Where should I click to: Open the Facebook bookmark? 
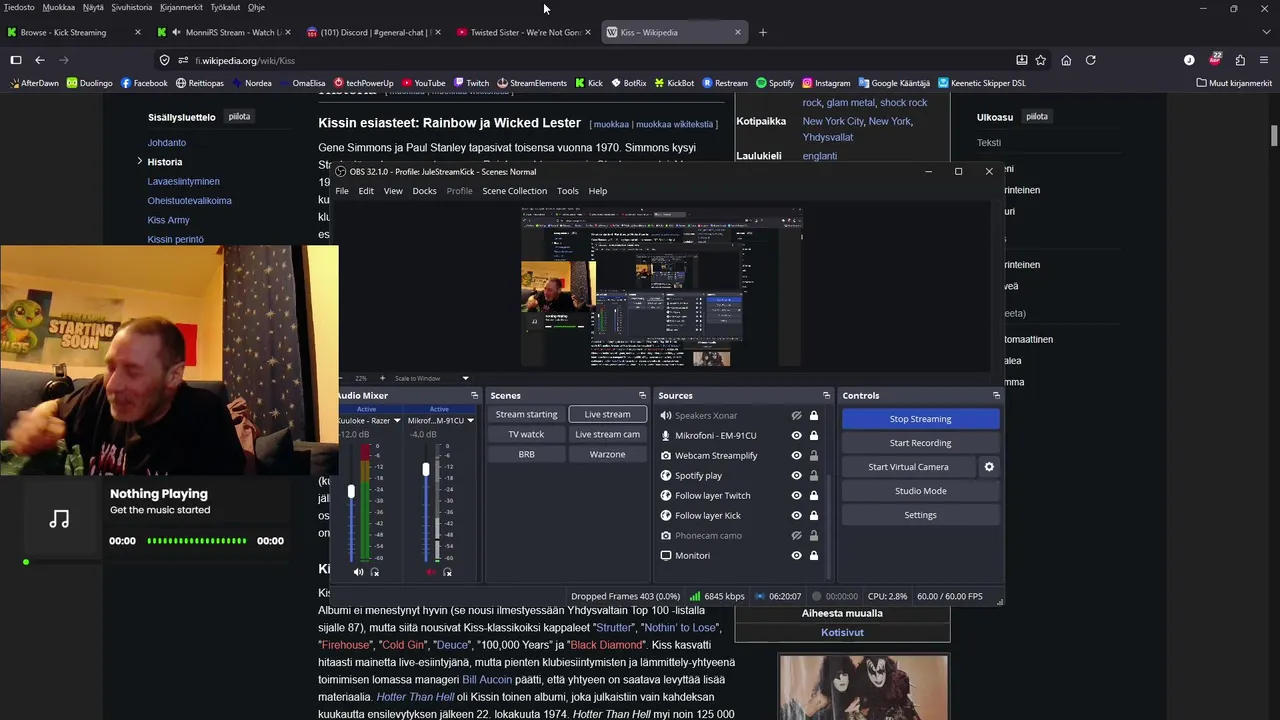click(x=144, y=83)
